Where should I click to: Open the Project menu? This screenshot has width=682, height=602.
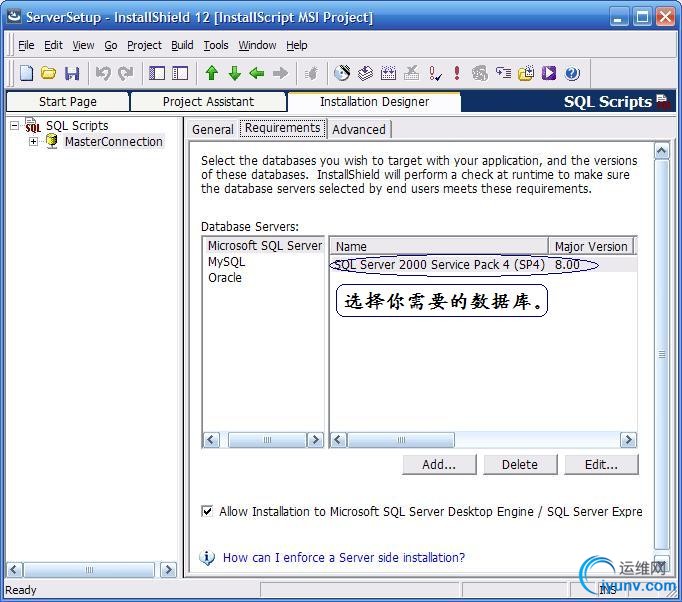coord(144,45)
